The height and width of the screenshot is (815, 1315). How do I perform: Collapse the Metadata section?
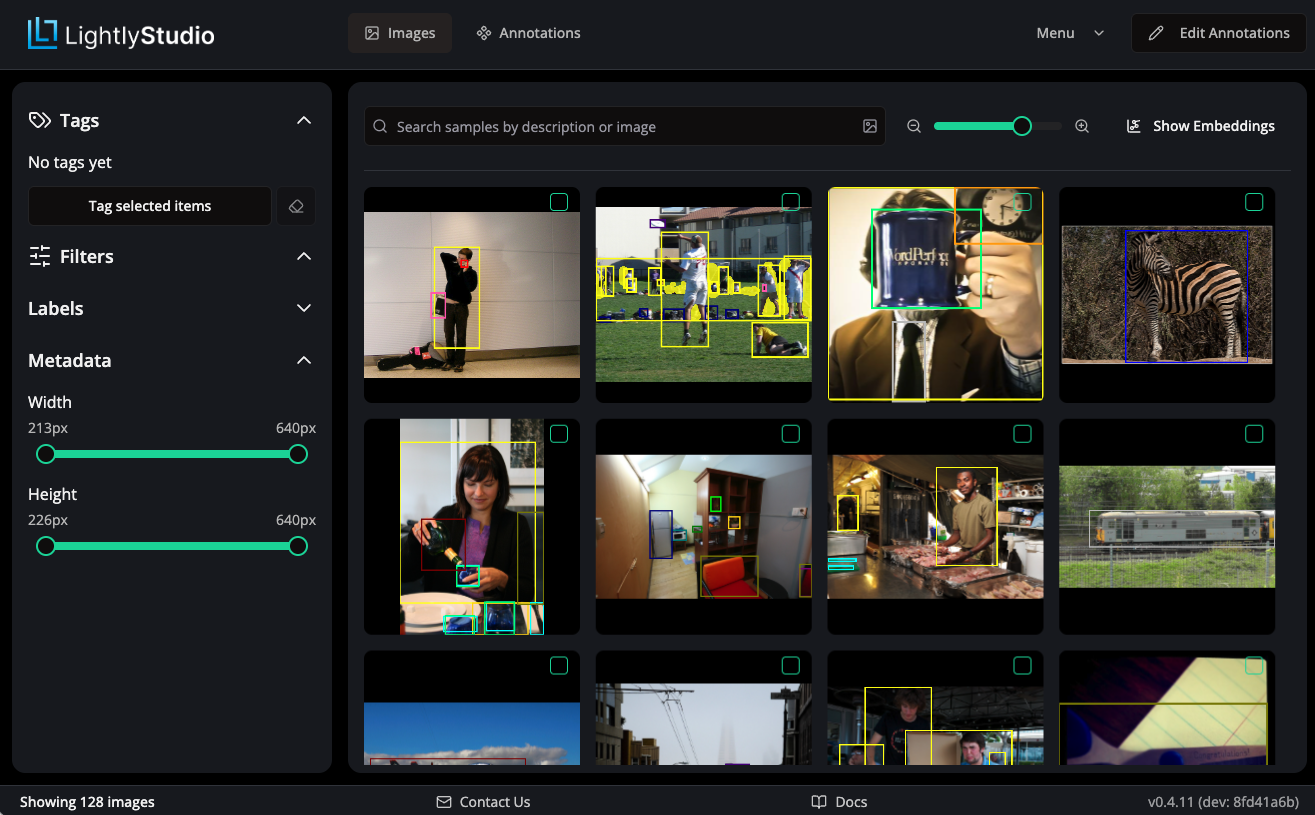coord(303,360)
